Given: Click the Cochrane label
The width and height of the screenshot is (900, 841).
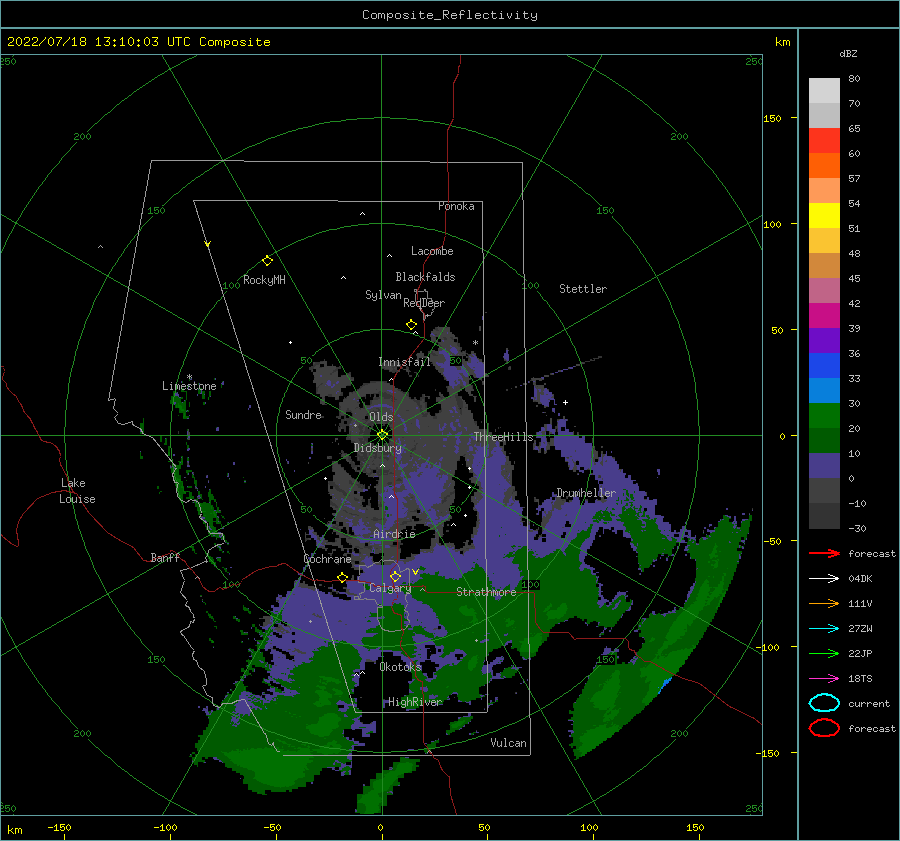Looking at the screenshot, I should coord(327,559).
